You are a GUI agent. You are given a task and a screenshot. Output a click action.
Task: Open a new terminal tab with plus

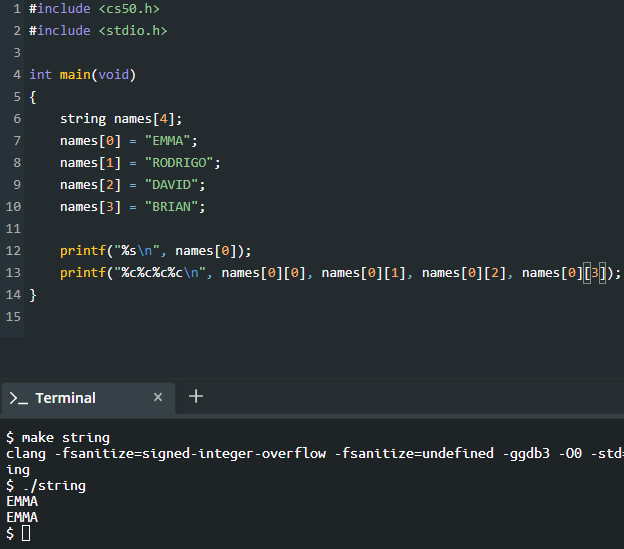pyautogui.click(x=196, y=396)
